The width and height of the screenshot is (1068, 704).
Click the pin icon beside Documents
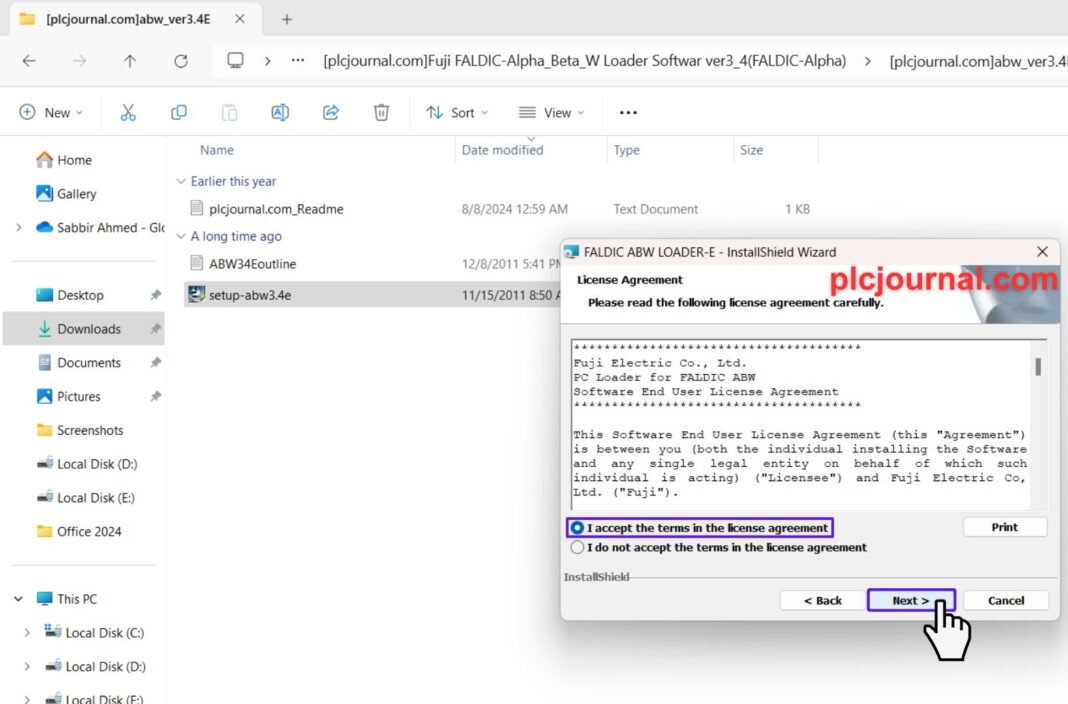tap(155, 363)
